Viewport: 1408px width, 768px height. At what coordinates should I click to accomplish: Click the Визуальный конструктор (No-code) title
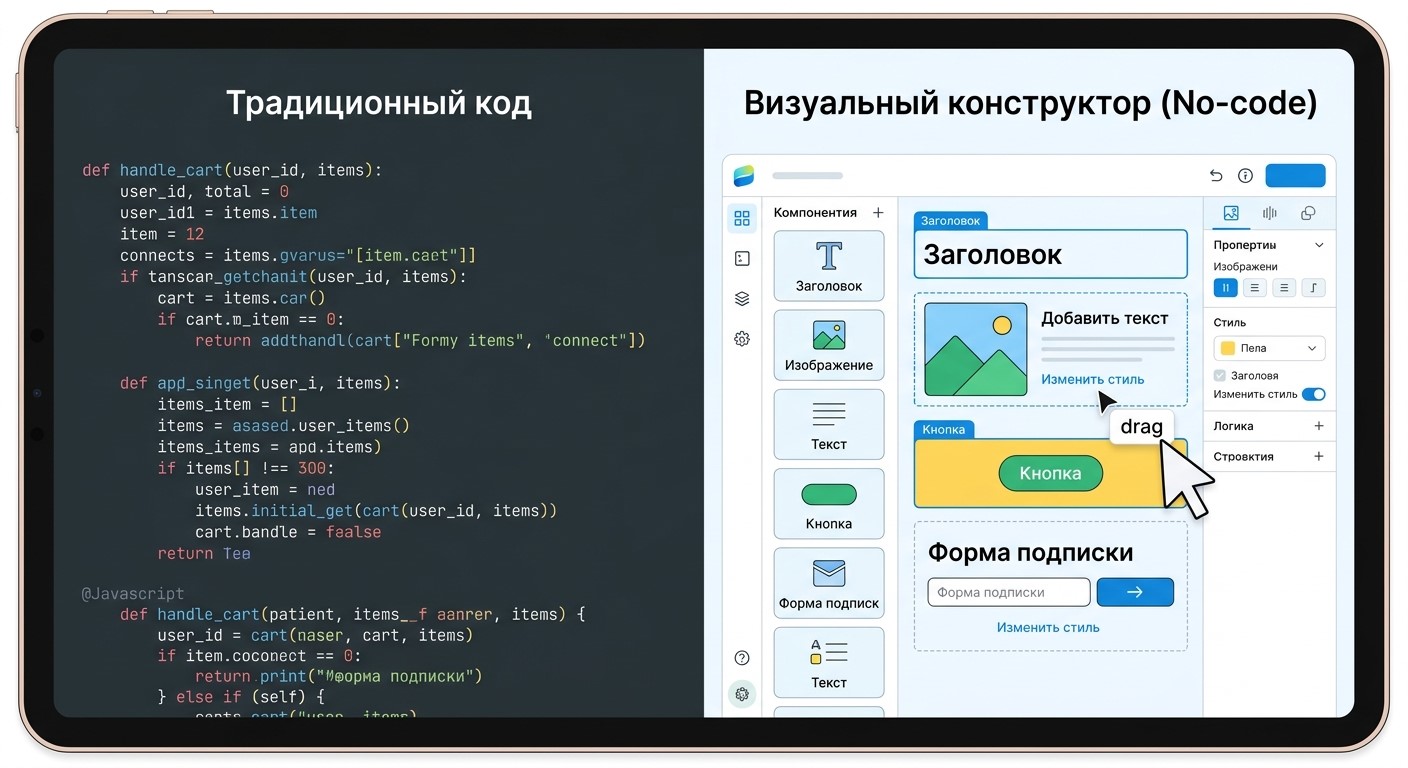pos(1030,103)
